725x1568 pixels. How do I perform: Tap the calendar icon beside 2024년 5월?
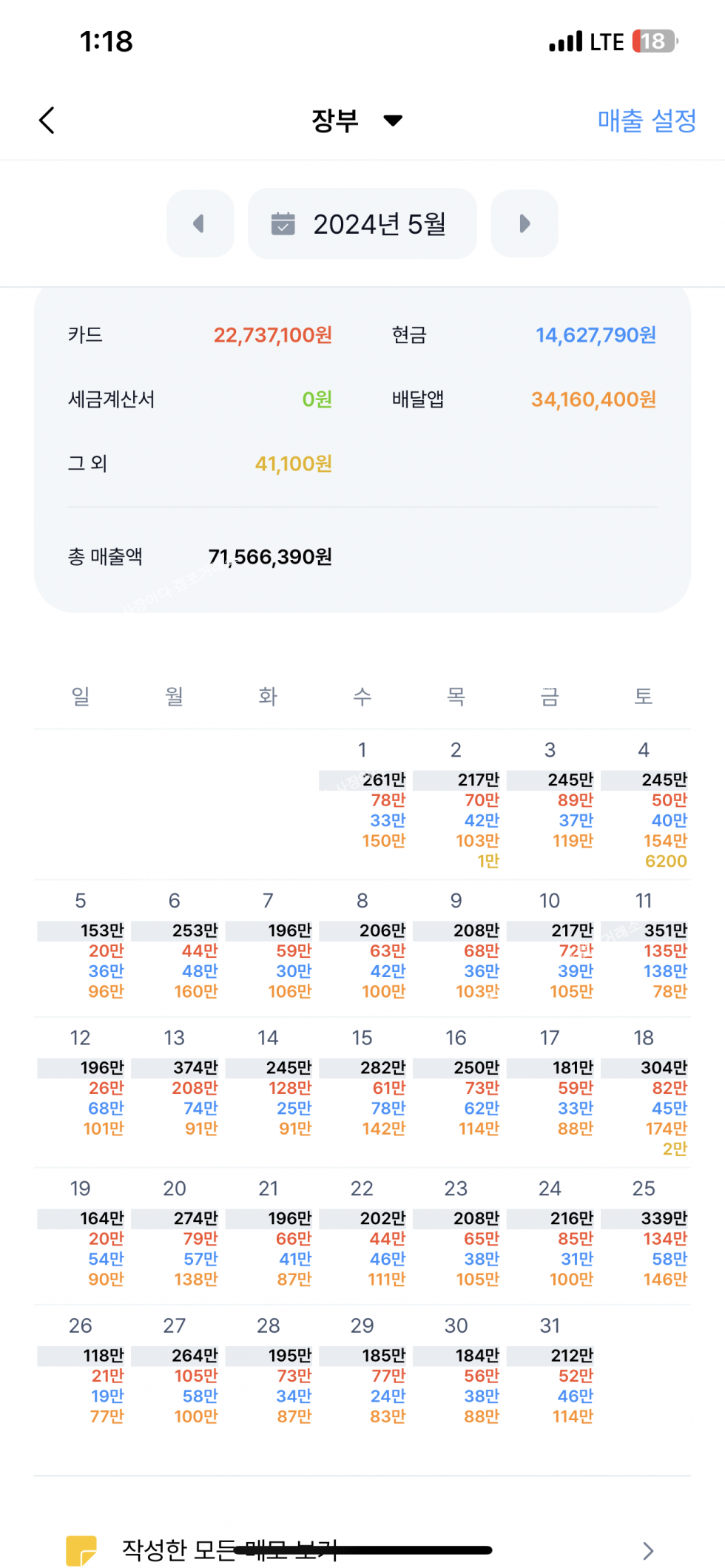click(x=283, y=223)
